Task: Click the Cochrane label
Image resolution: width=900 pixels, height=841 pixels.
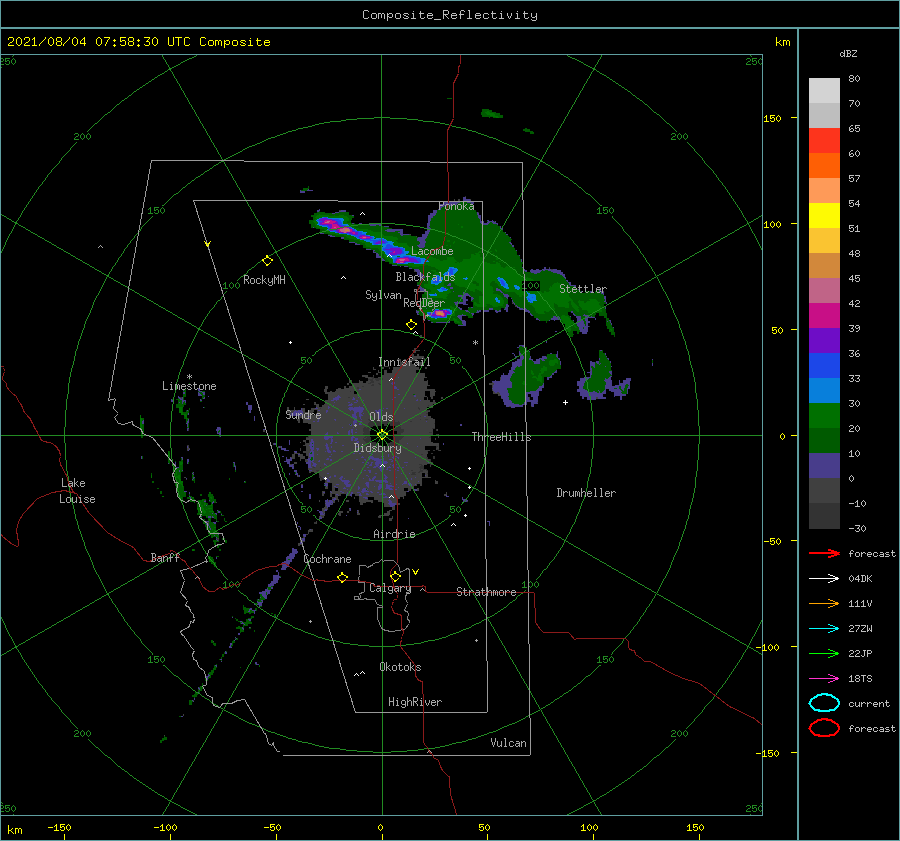Action: pyautogui.click(x=327, y=559)
